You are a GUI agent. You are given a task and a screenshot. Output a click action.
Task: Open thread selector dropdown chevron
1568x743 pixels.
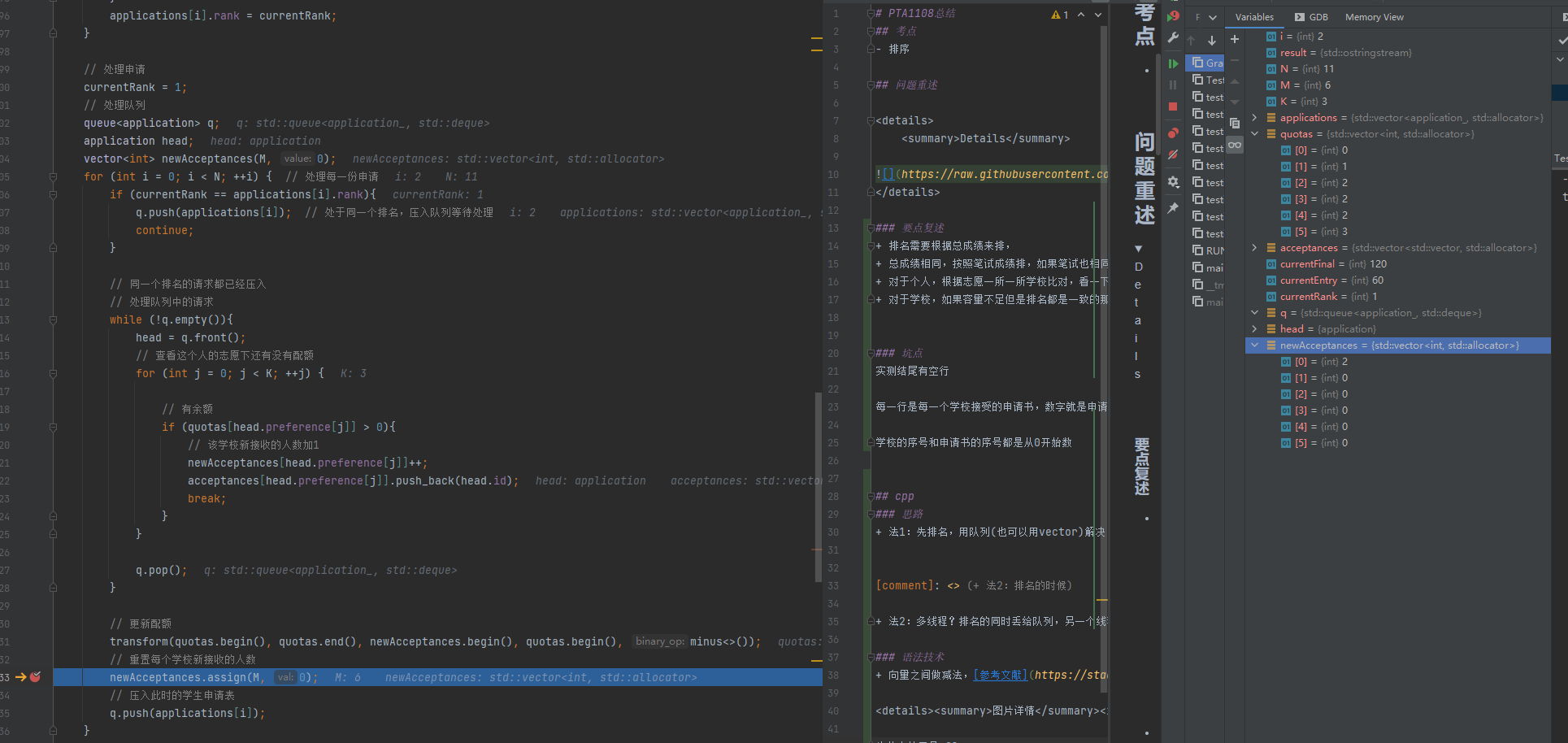pyautogui.click(x=1213, y=17)
